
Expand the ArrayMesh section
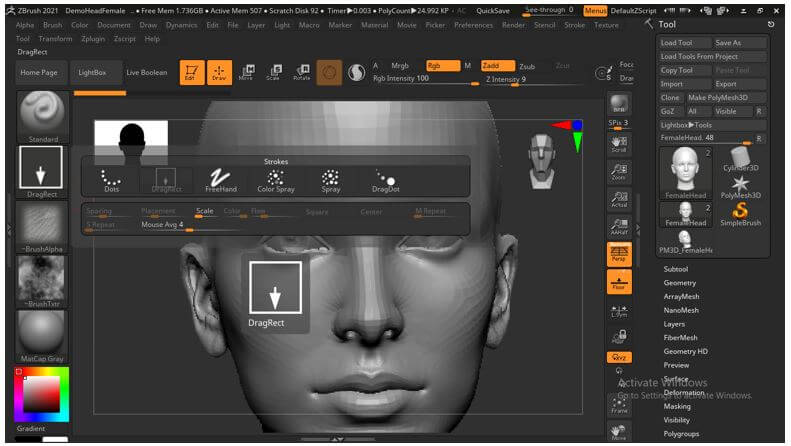pyautogui.click(x=681, y=296)
